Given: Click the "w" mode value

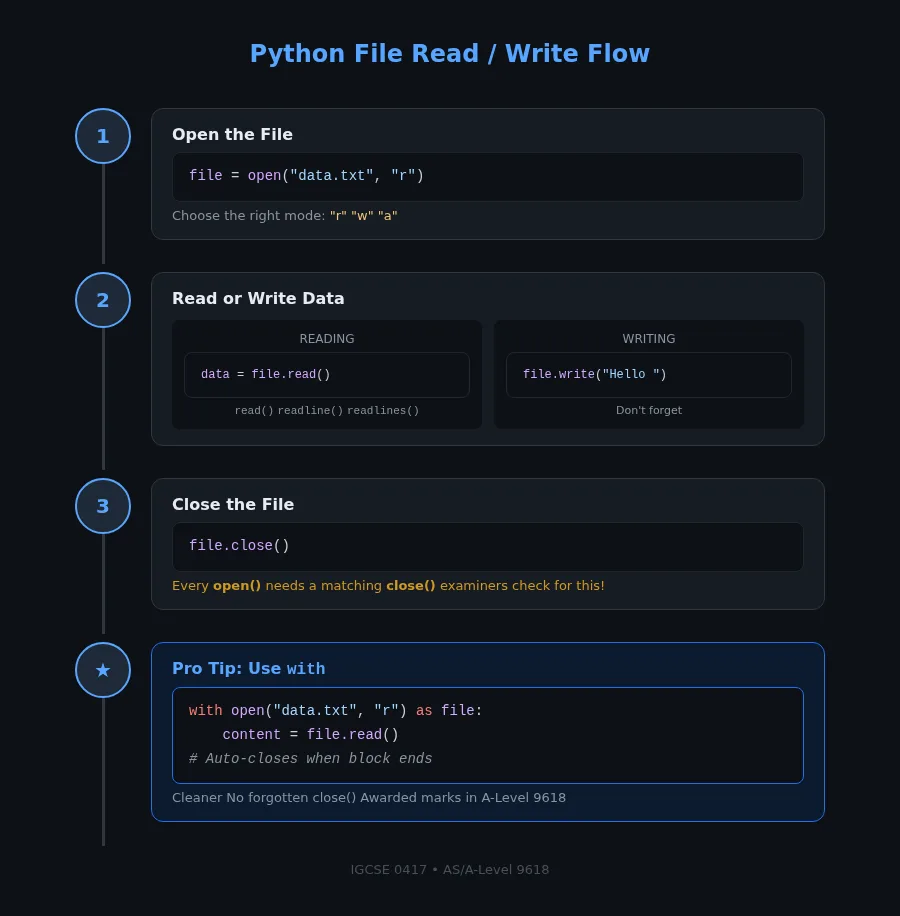Looking at the screenshot, I should click(x=362, y=216).
